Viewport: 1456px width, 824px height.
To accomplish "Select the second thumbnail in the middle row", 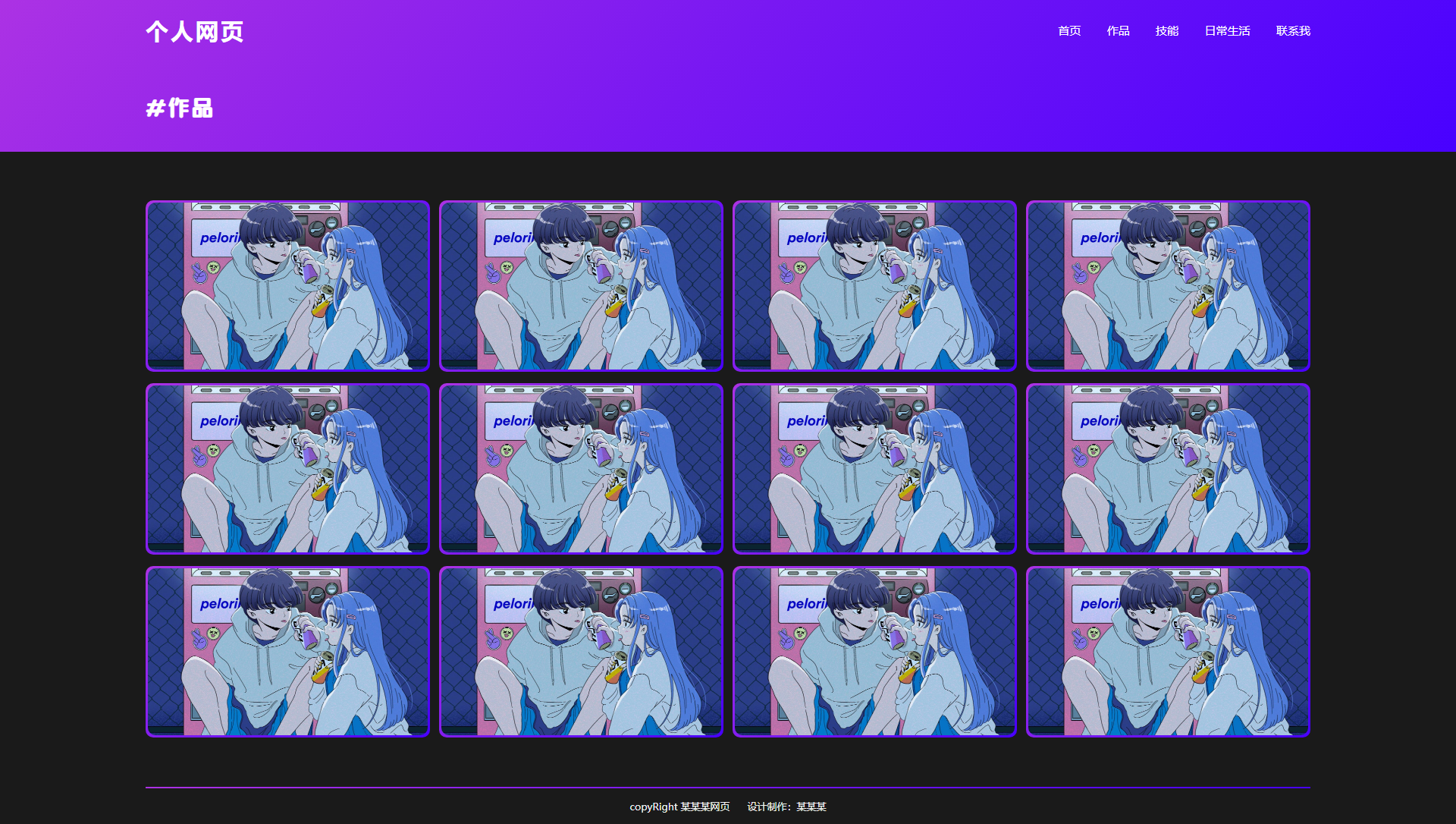I will (x=581, y=469).
